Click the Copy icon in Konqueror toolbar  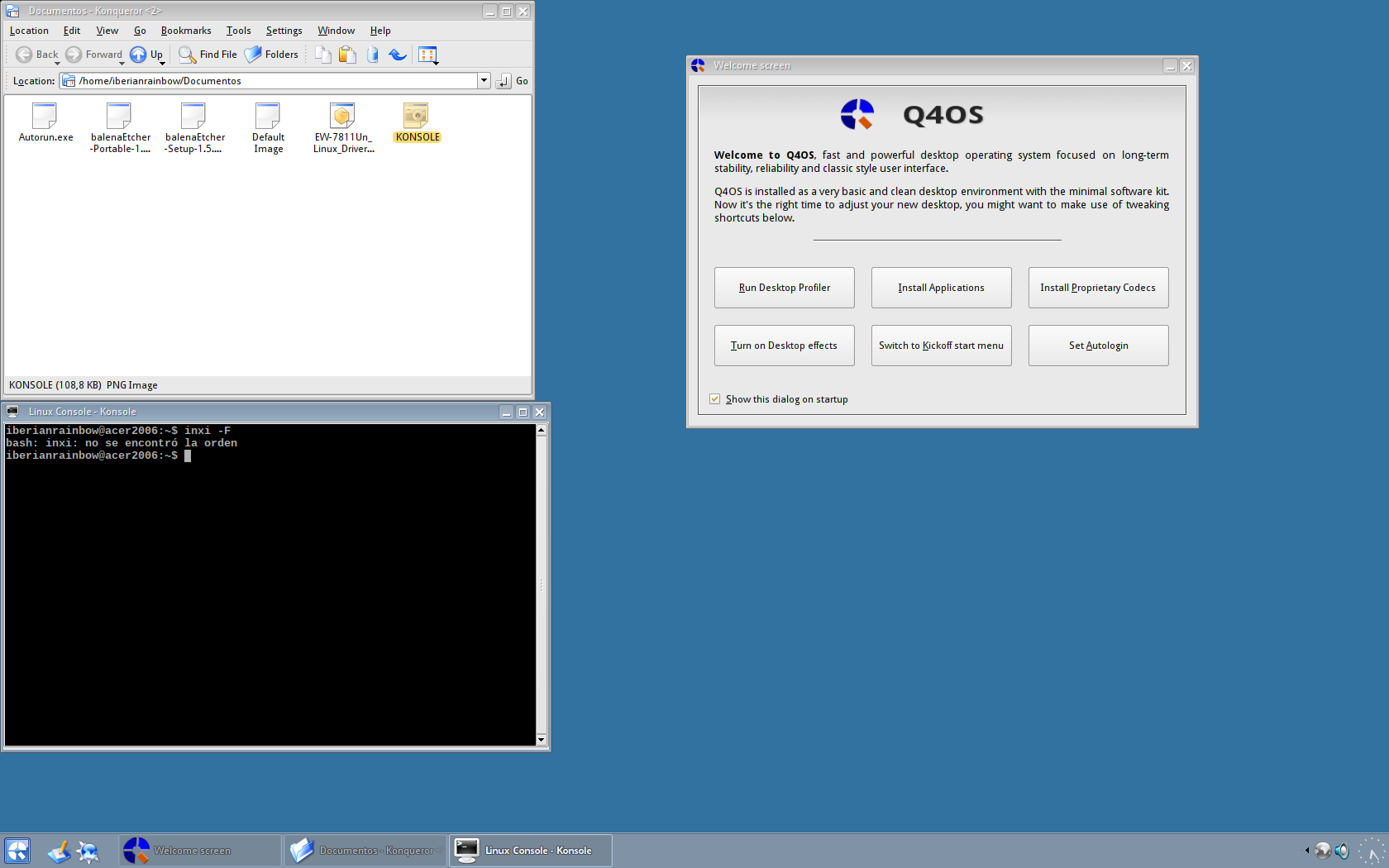[323, 55]
